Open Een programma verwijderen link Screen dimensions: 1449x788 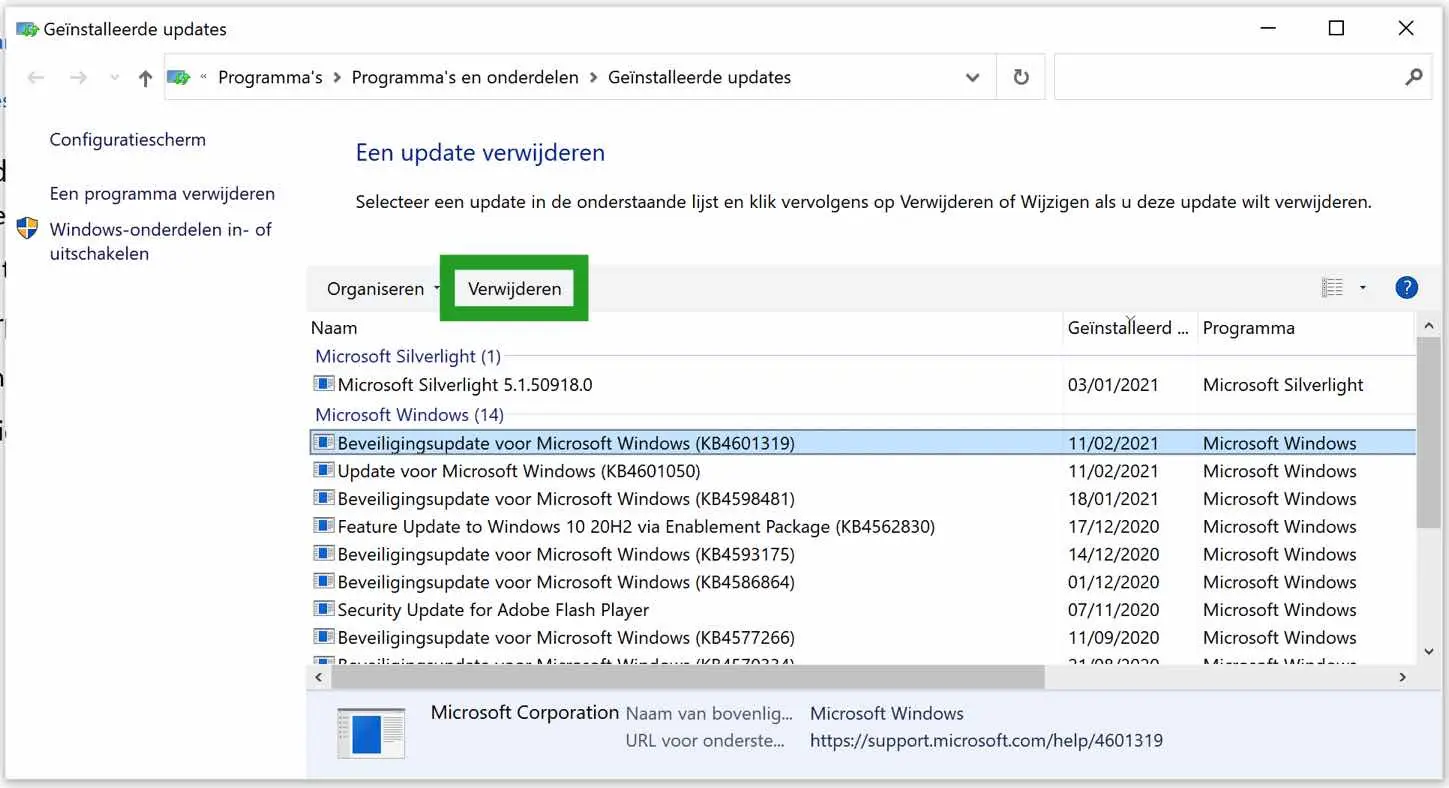click(x=162, y=194)
